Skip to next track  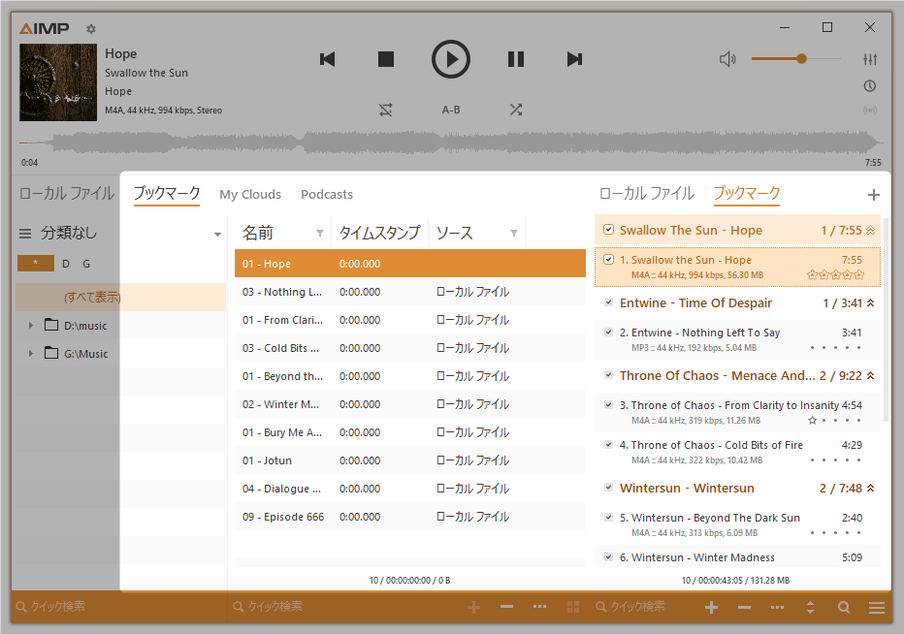point(574,59)
